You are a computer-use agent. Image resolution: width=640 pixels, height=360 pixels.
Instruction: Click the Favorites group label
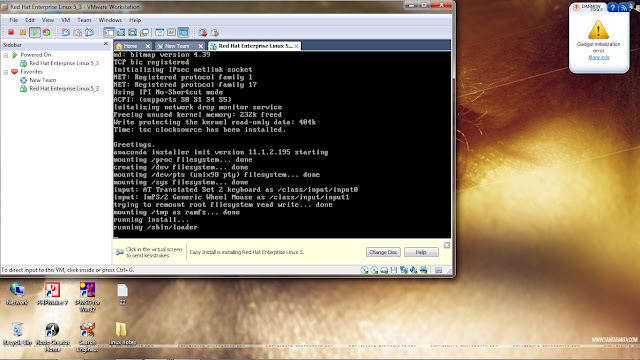31,72
